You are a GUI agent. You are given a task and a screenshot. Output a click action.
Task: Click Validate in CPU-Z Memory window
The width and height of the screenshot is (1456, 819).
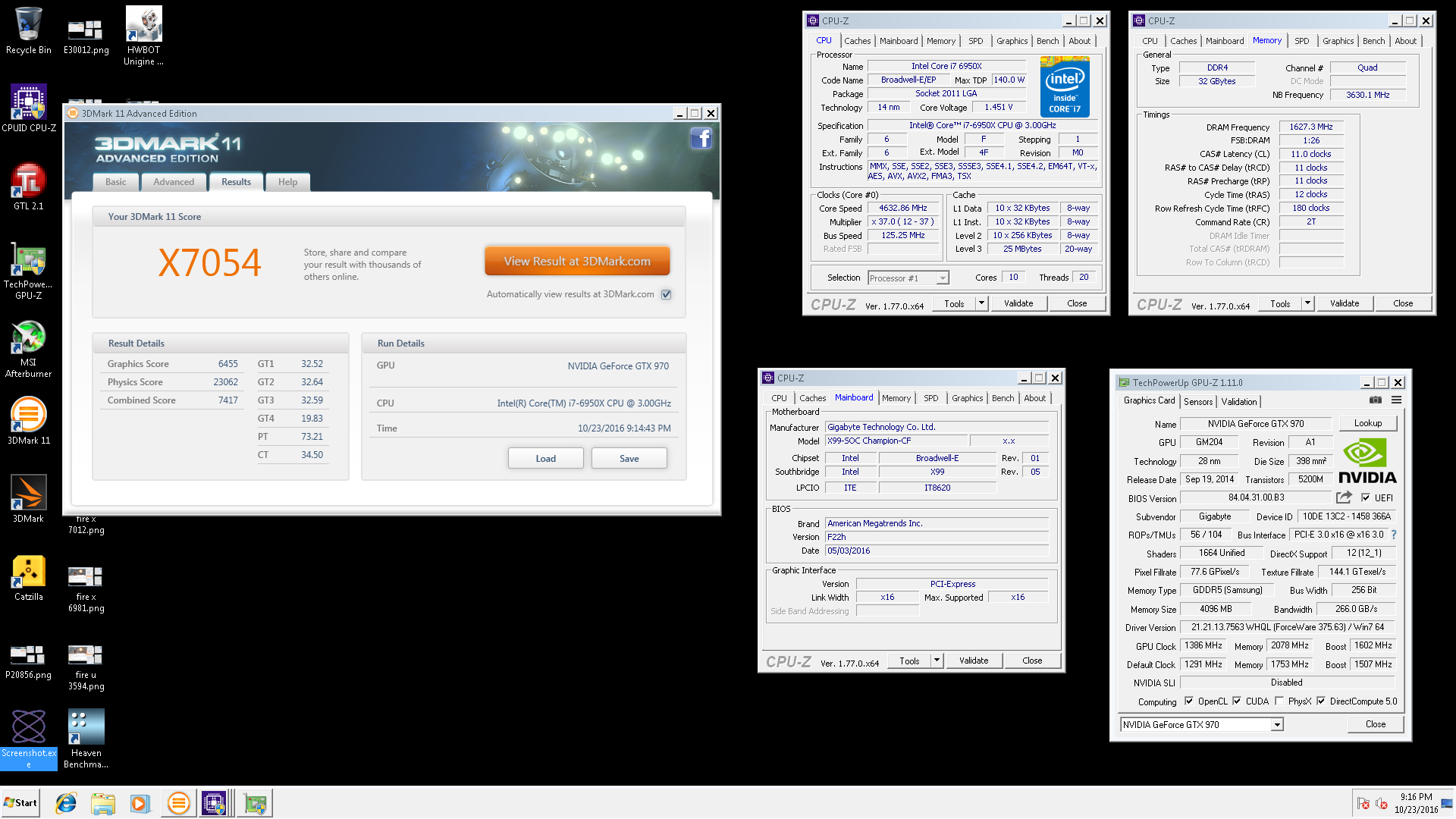pos(1345,303)
